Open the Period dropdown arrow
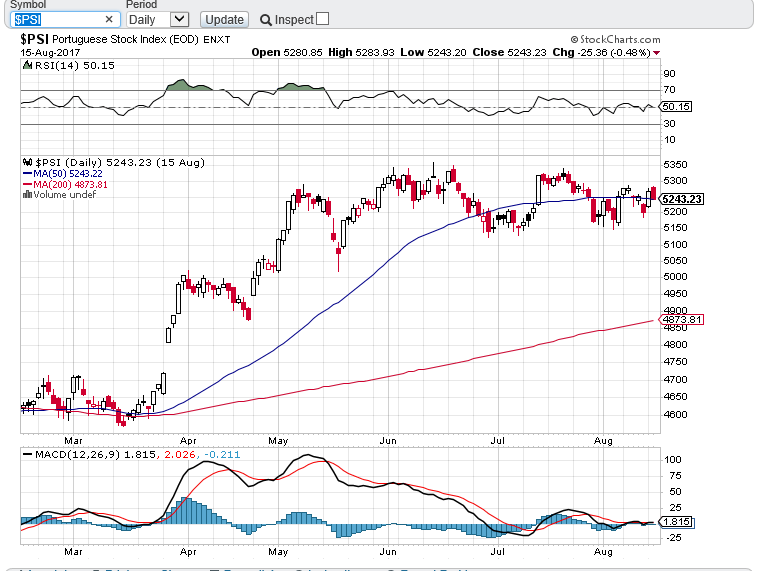 180,20
